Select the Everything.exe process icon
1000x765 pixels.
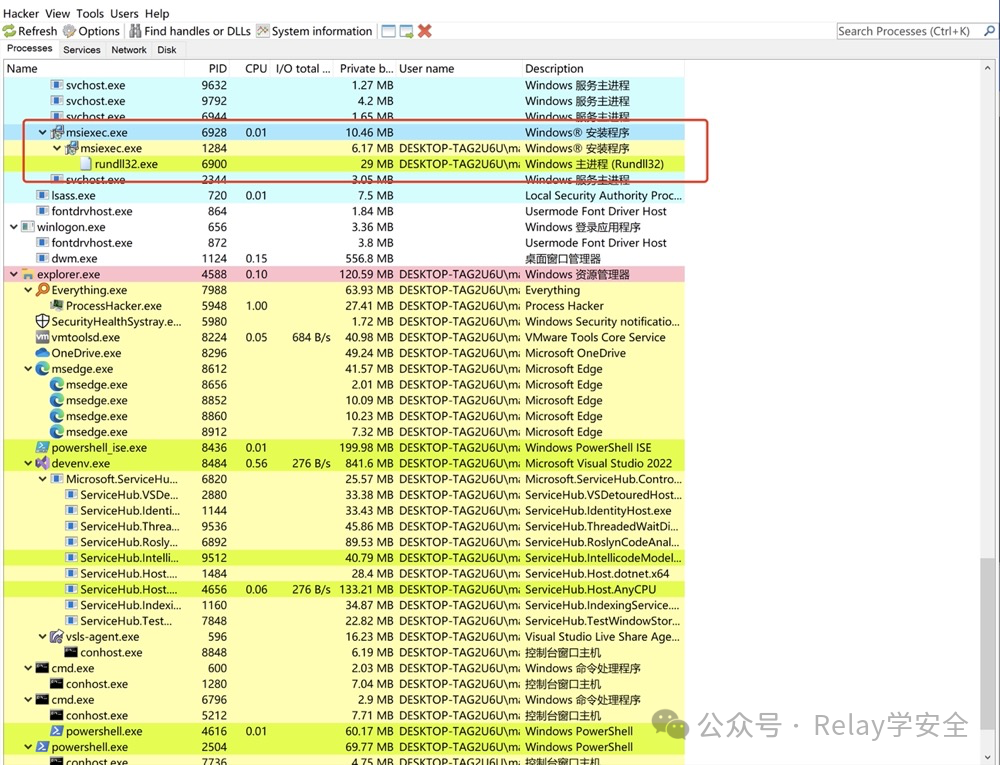click(x=43, y=290)
